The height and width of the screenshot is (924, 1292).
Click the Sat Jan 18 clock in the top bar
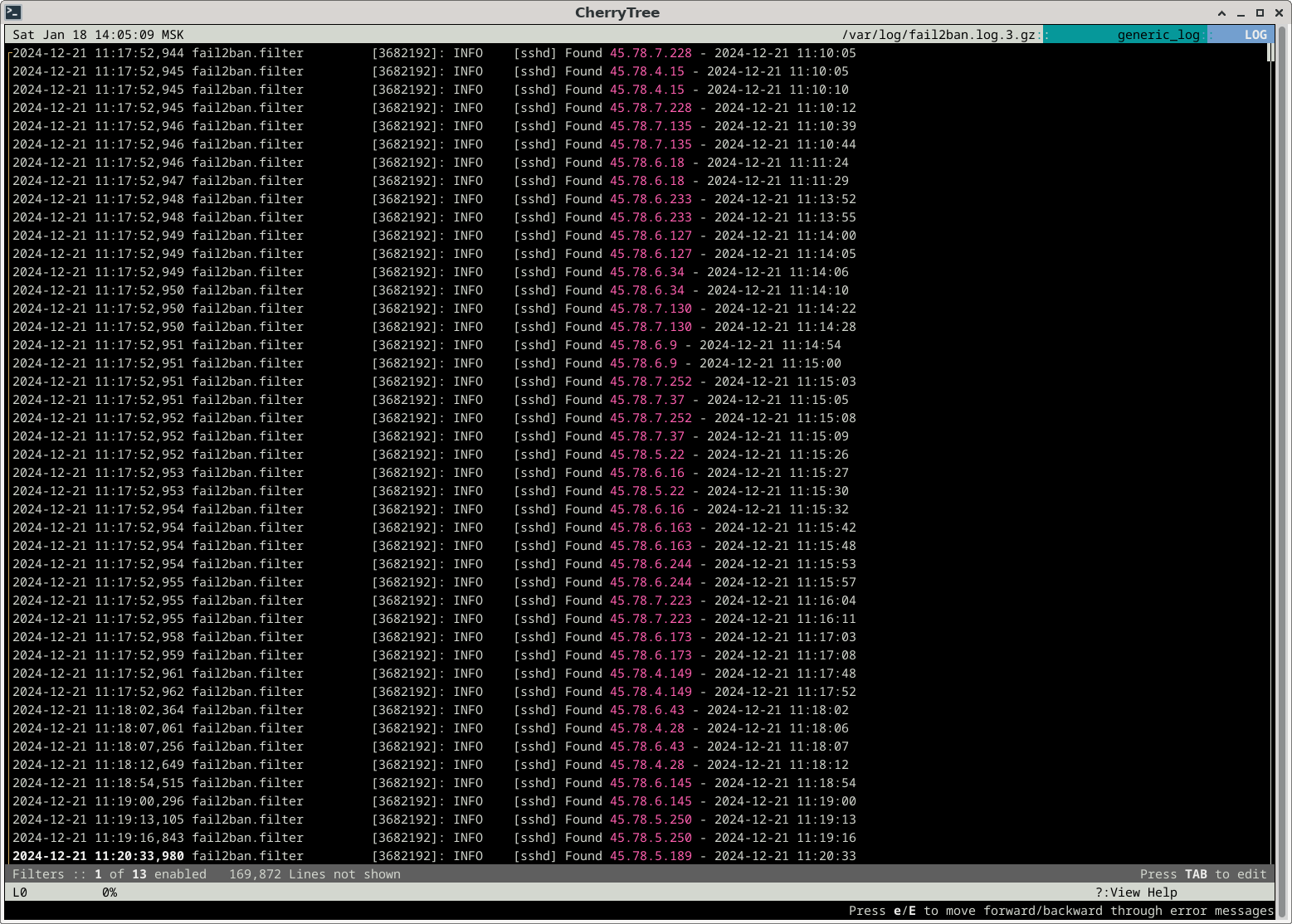pyautogui.click(x=98, y=35)
